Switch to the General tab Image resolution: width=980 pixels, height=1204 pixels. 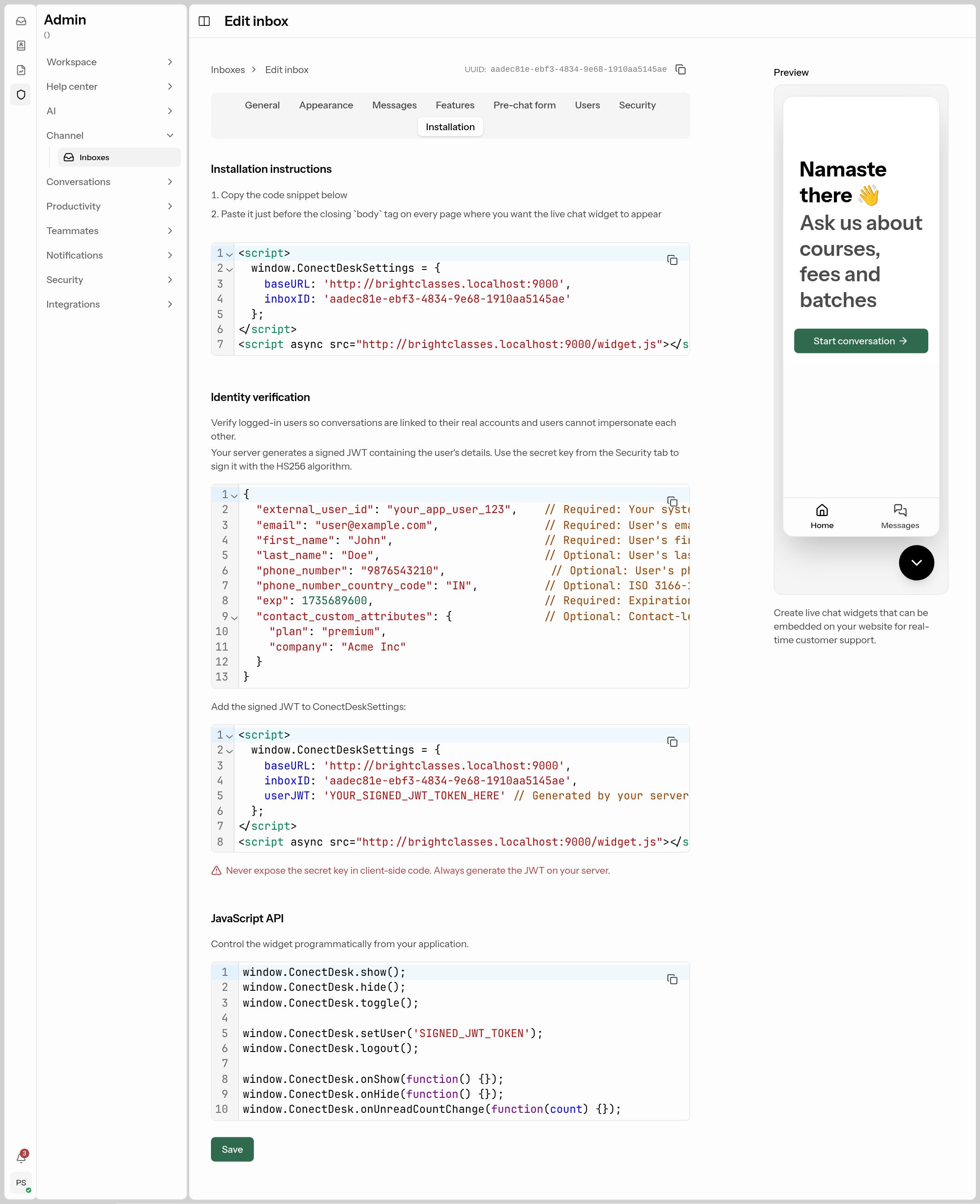(x=263, y=105)
